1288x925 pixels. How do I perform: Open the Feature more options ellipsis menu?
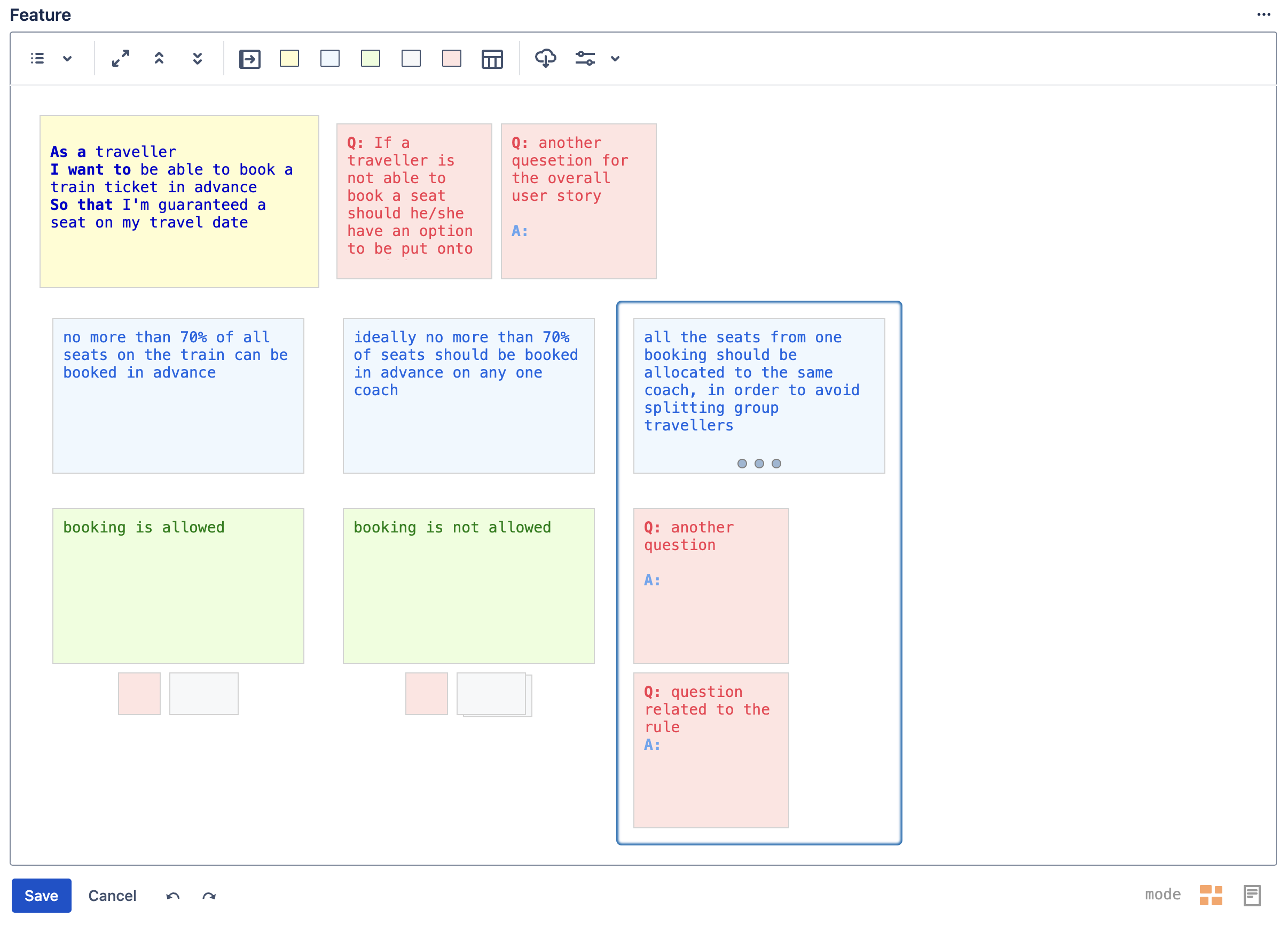tap(1263, 15)
